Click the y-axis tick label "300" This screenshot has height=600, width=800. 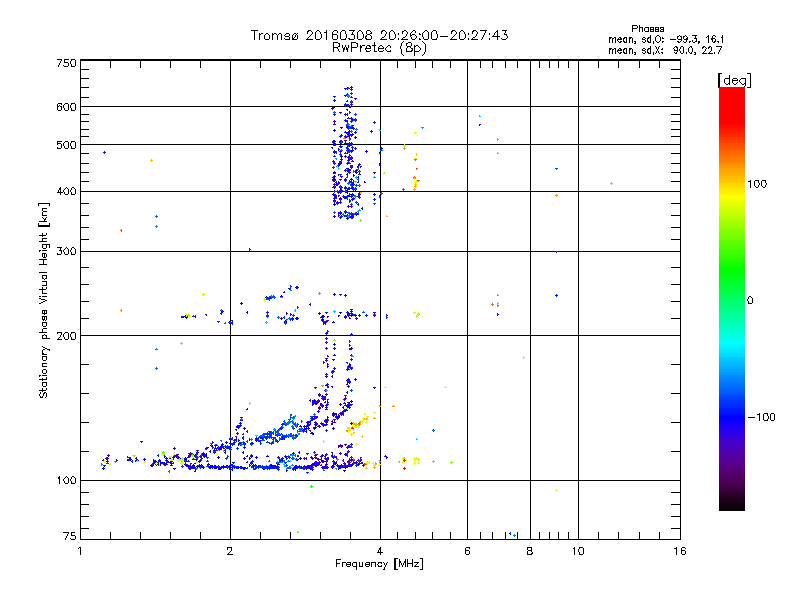(66, 252)
